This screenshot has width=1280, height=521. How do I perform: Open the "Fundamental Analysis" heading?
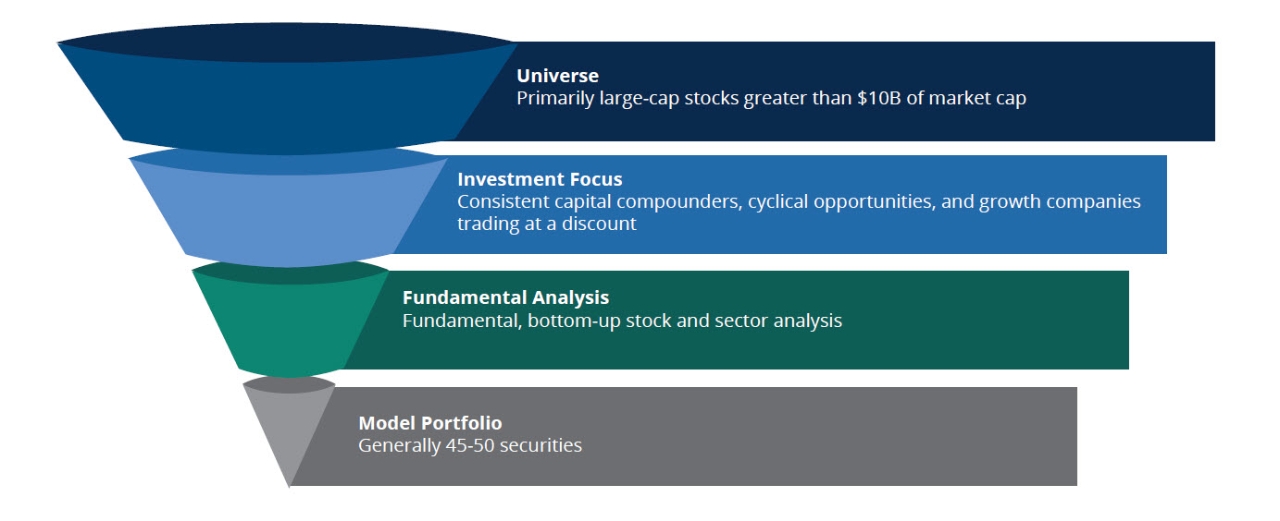(505, 297)
